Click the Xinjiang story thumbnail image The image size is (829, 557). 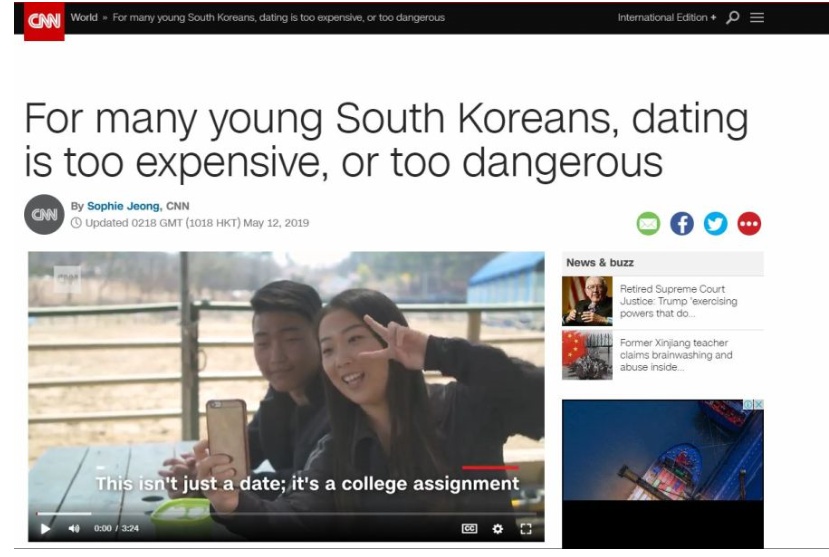pos(587,355)
